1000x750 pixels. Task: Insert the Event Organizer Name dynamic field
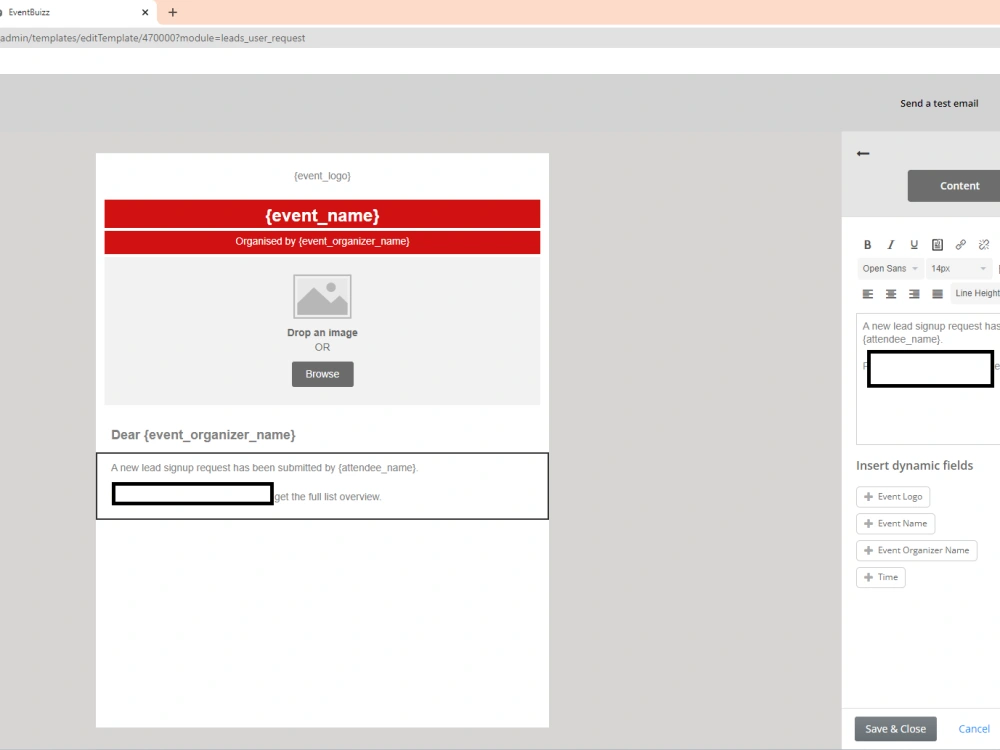916,550
